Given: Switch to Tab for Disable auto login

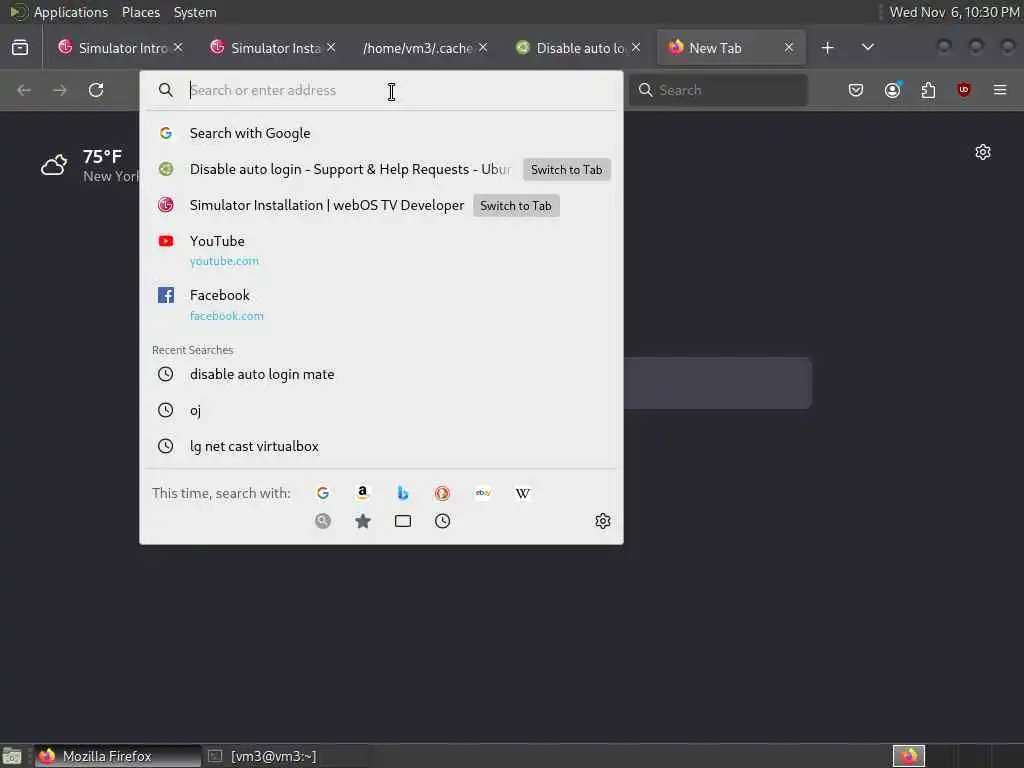Looking at the screenshot, I should point(567,170).
